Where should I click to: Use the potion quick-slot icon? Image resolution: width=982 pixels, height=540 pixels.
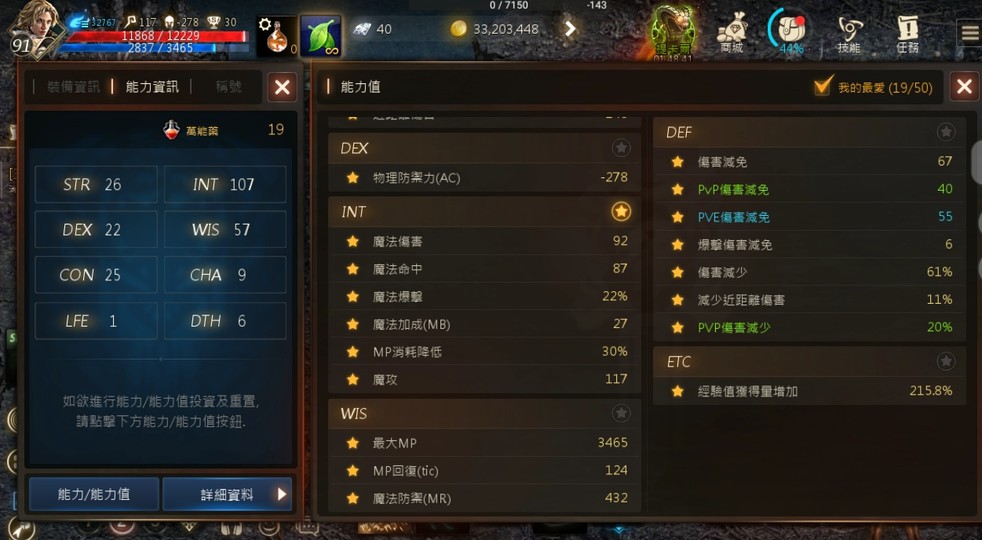click(x=277, y=36)
